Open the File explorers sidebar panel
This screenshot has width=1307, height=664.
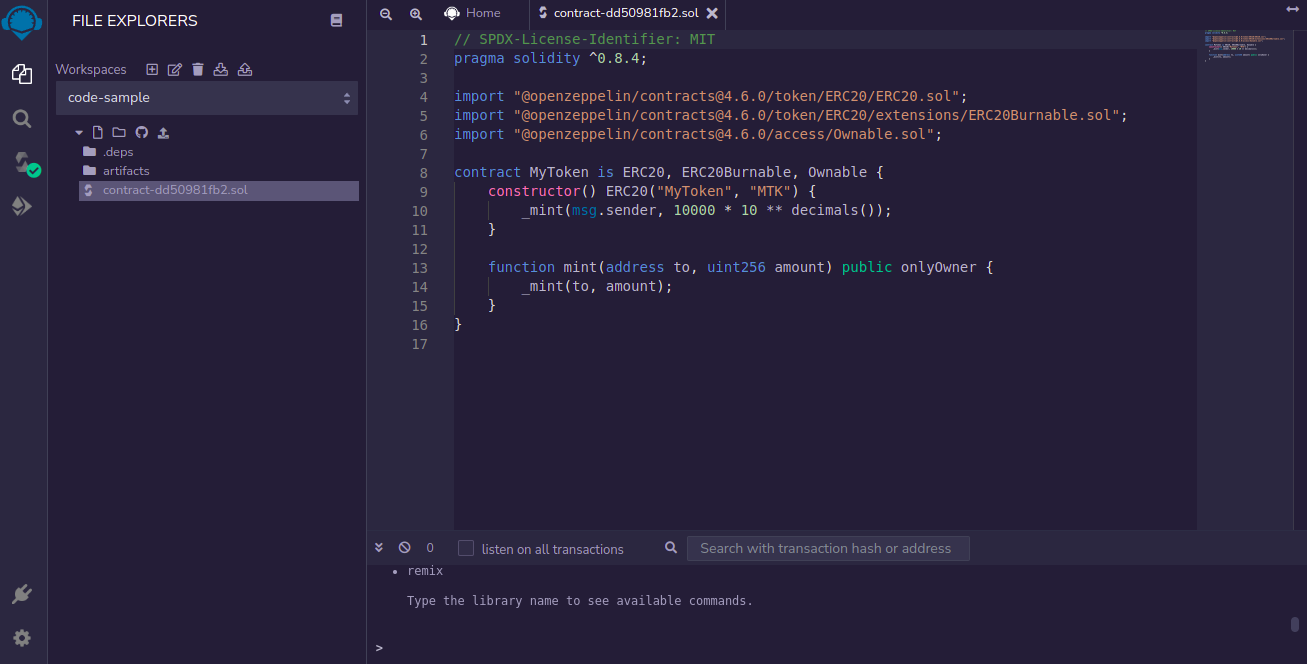(22, 73)
